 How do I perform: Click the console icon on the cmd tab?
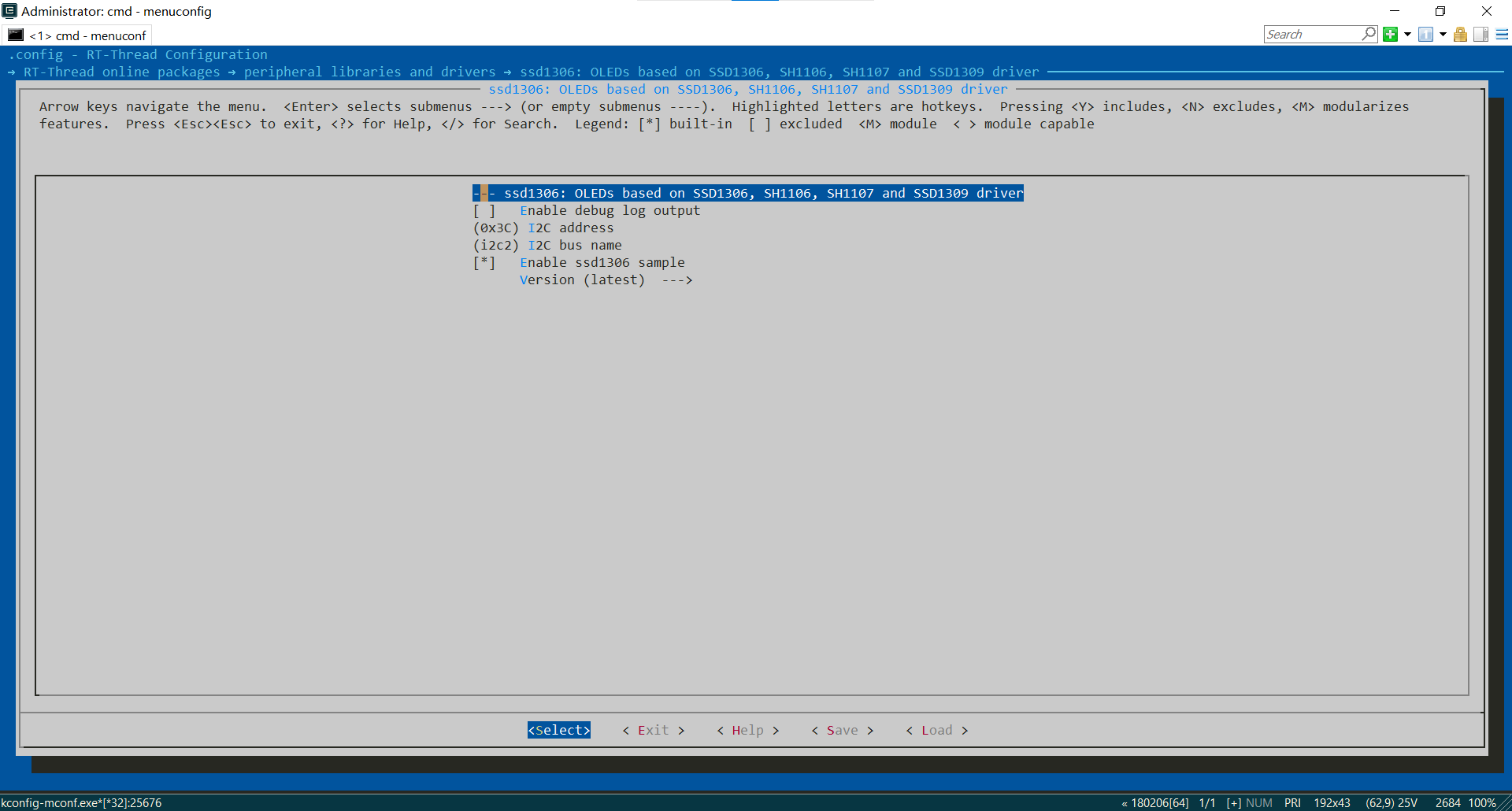click(16, 35)
